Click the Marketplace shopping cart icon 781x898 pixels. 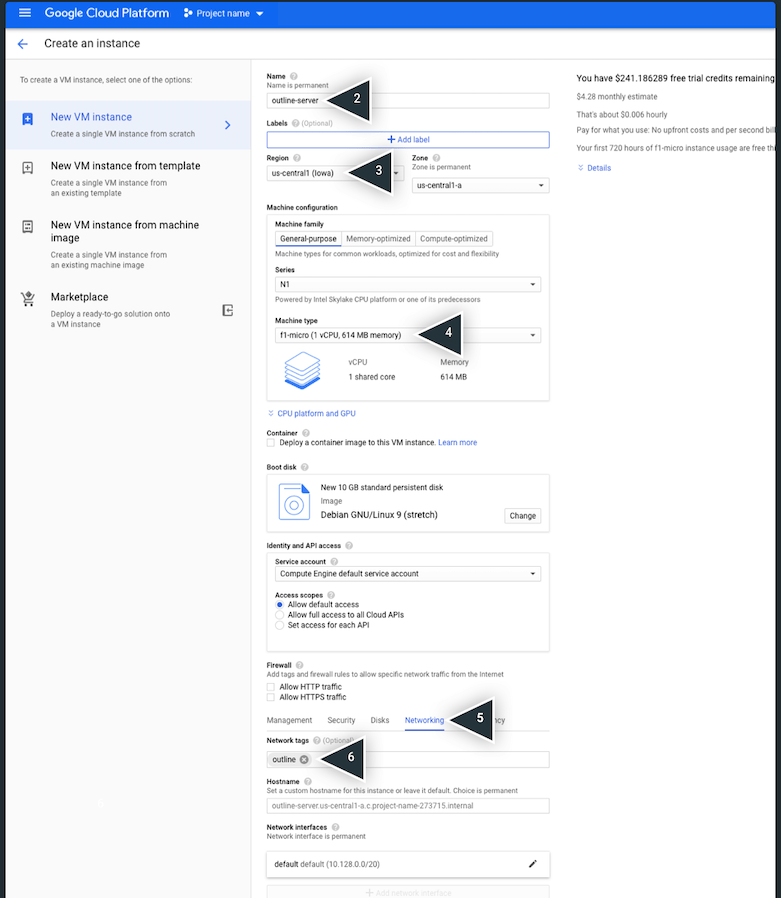27,298
